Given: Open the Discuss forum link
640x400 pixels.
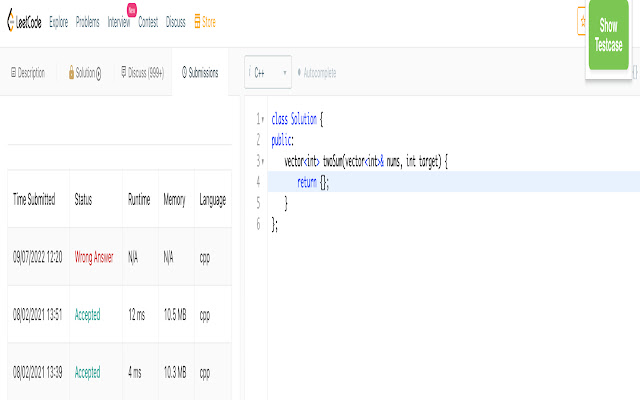Looking at the screenshot, I should tap(176, 22).
